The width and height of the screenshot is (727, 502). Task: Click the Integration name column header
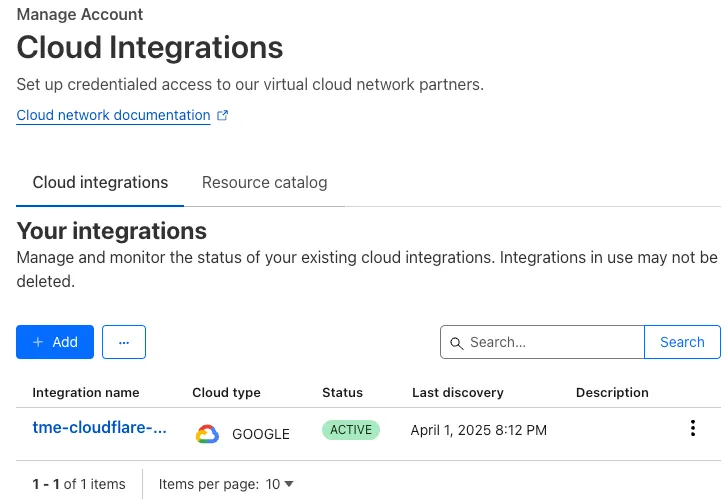[86, 393]
